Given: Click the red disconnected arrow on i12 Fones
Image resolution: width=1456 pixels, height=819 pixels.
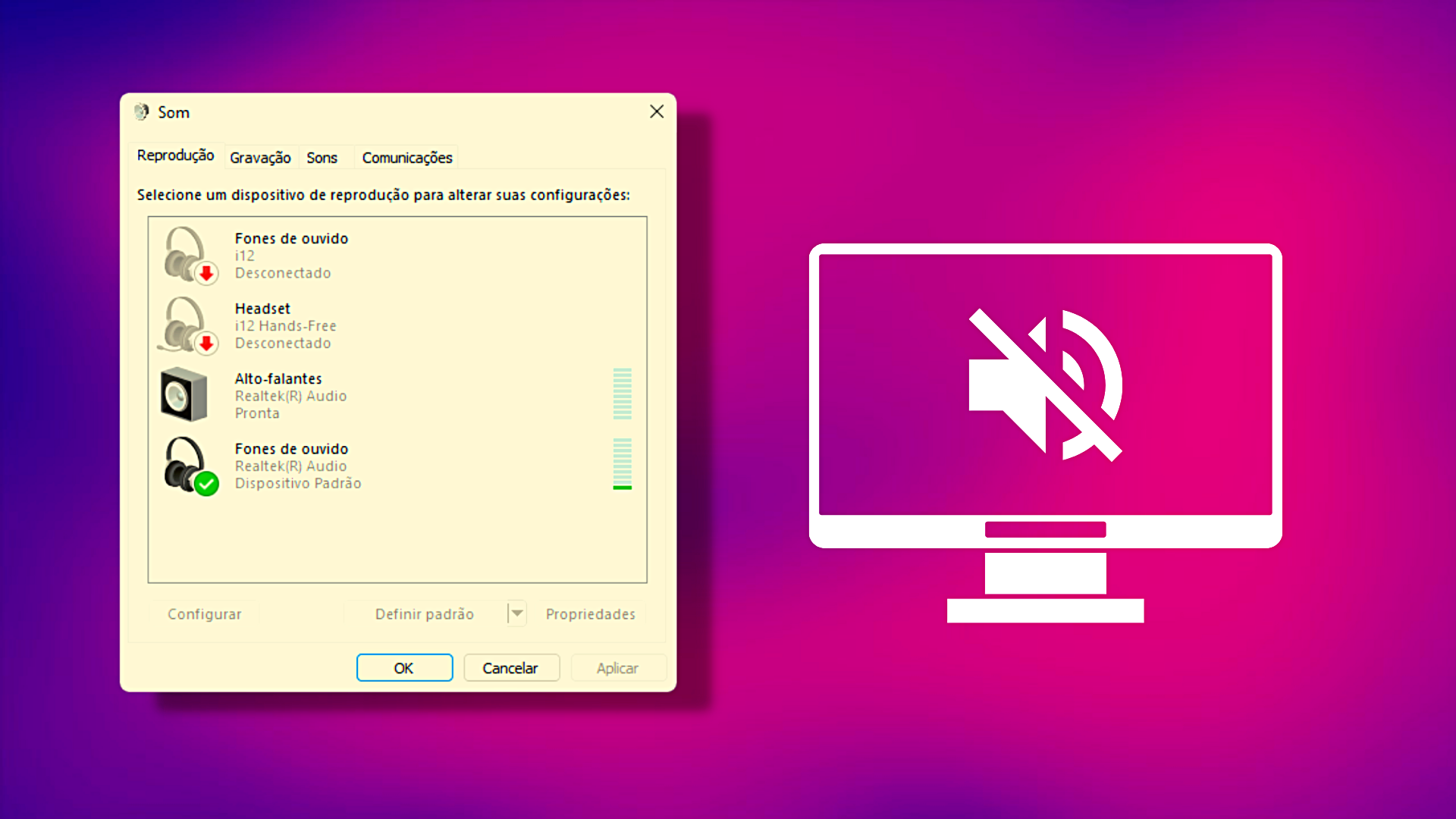Looking at the screenshot, I should pos(204,272).
